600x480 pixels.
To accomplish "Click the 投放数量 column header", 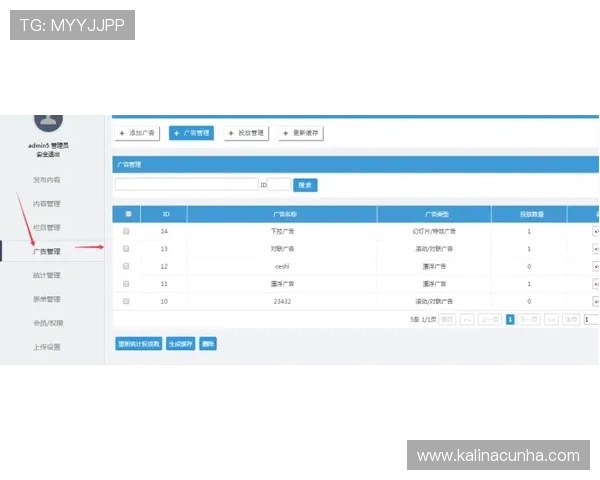I will coord(529,214).
